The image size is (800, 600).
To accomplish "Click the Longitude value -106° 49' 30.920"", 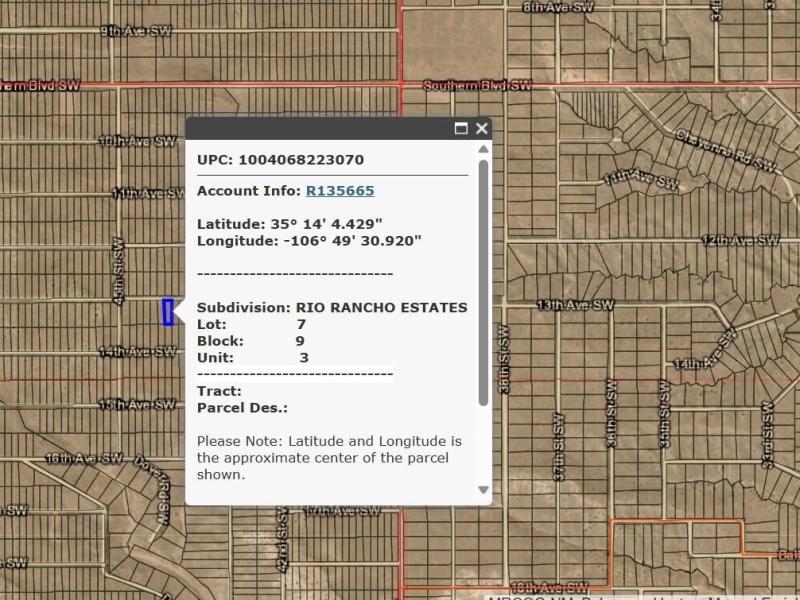I will pos(353,241).
